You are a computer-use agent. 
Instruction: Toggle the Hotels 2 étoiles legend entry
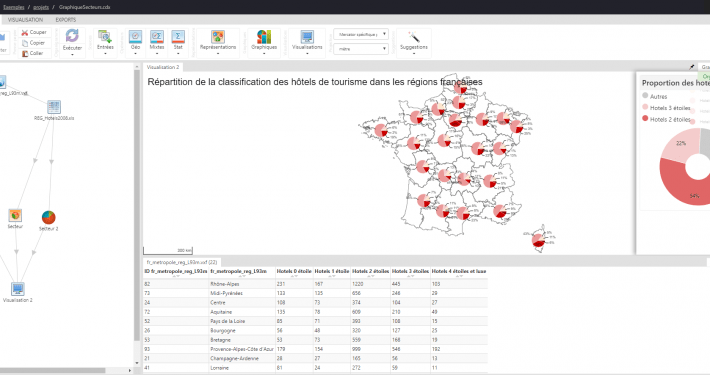tap(666, 119)
